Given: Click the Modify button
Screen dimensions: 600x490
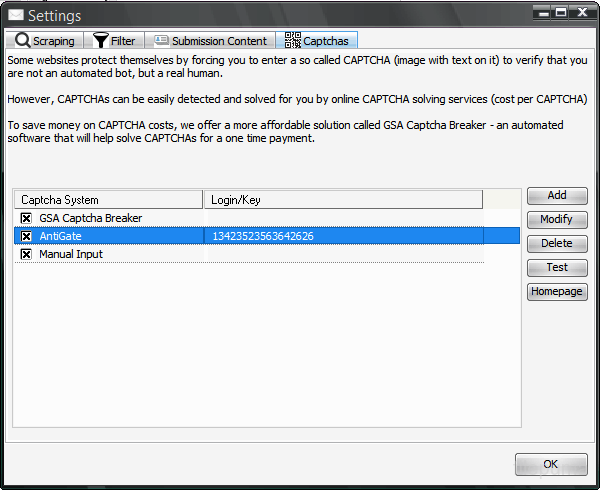Looking at the screenshot, I should [556, 219].
